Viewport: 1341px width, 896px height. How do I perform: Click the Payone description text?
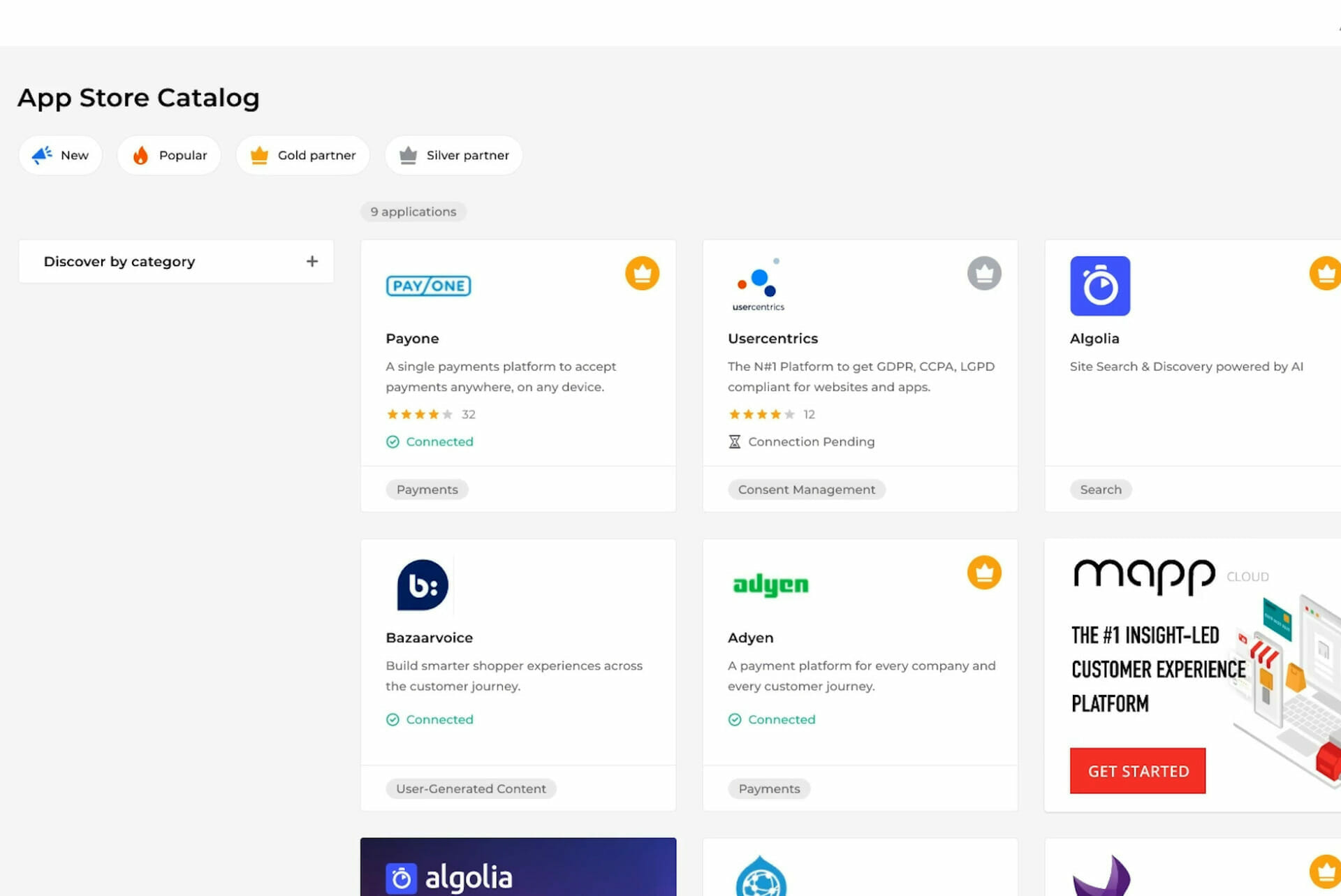click(x=501, y=376)
